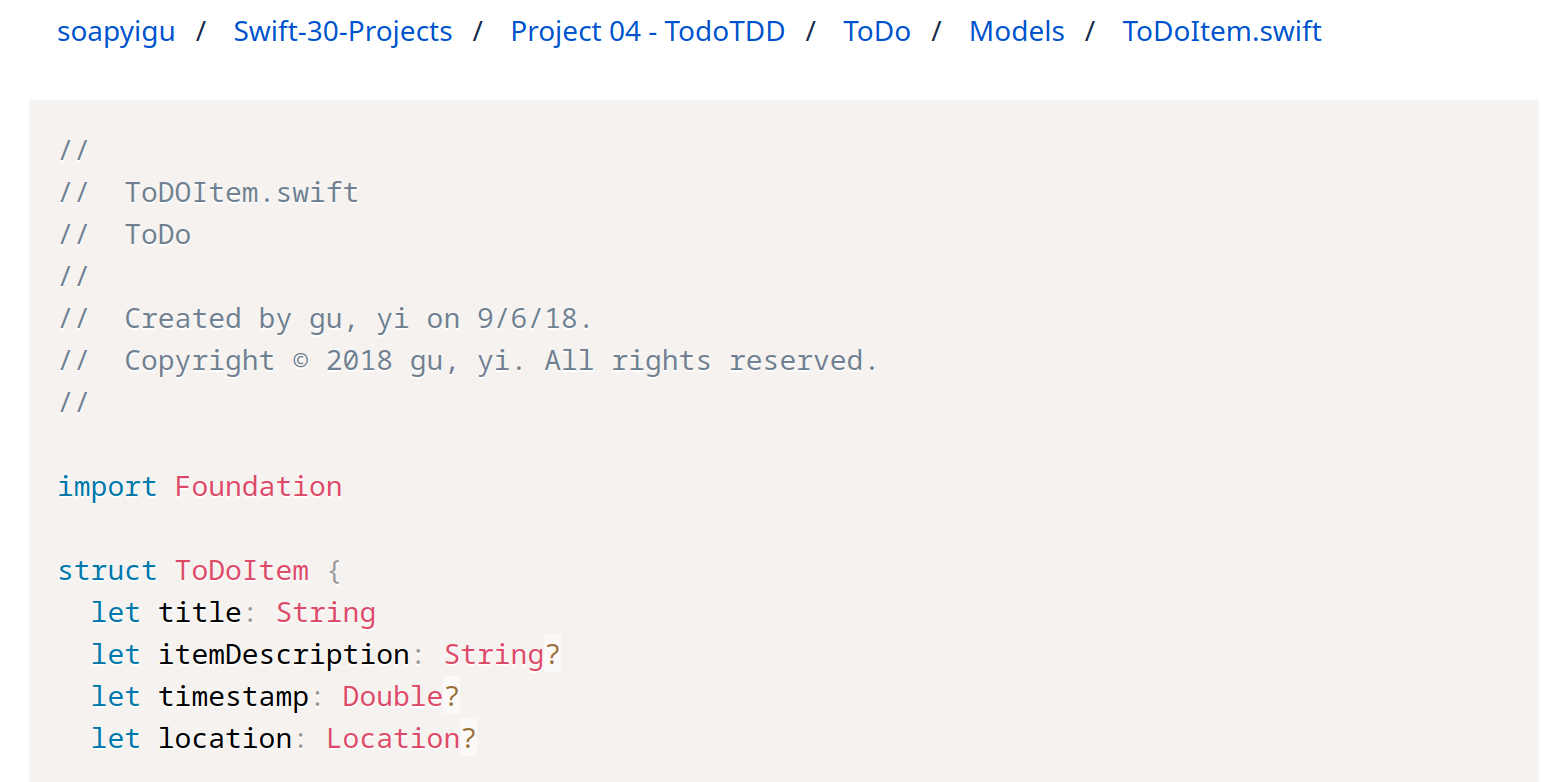Click the title property name

(x=200, y=613)
